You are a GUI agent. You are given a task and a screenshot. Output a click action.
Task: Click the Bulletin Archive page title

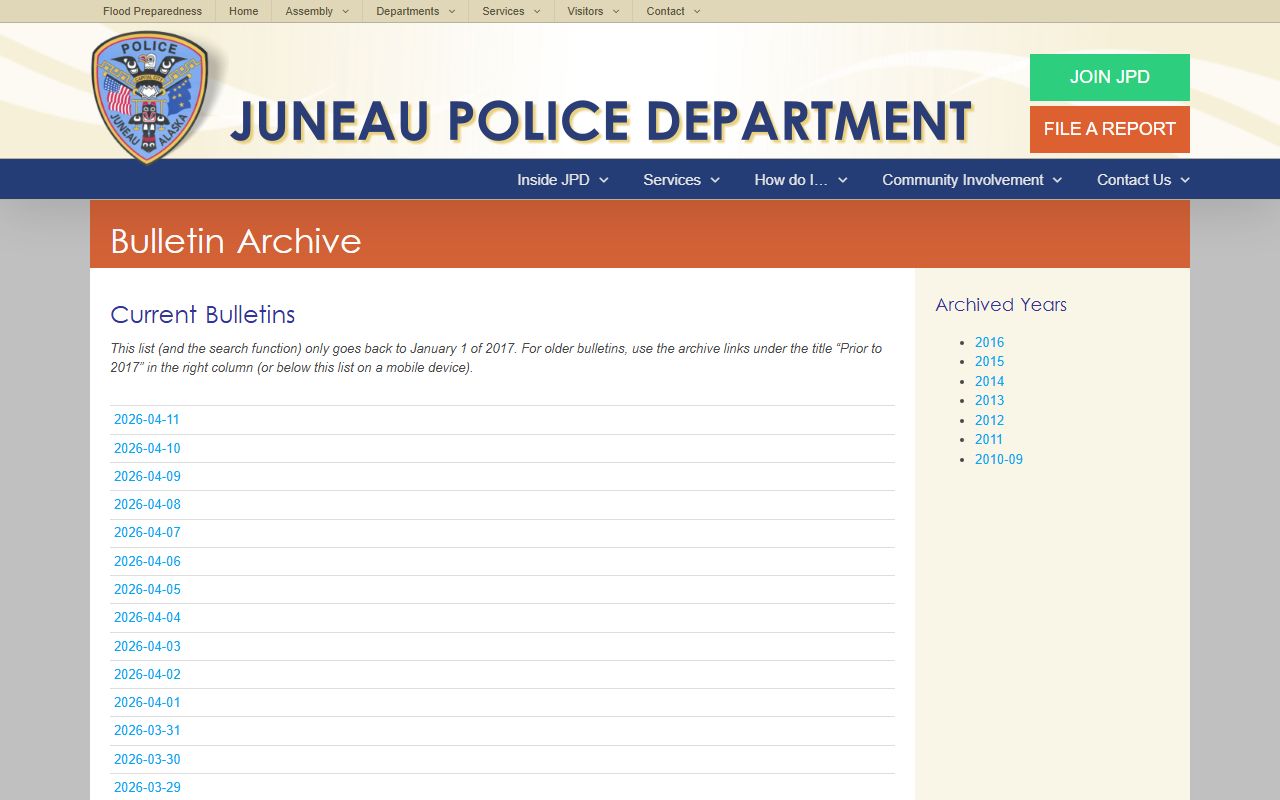tap(236, 241)
